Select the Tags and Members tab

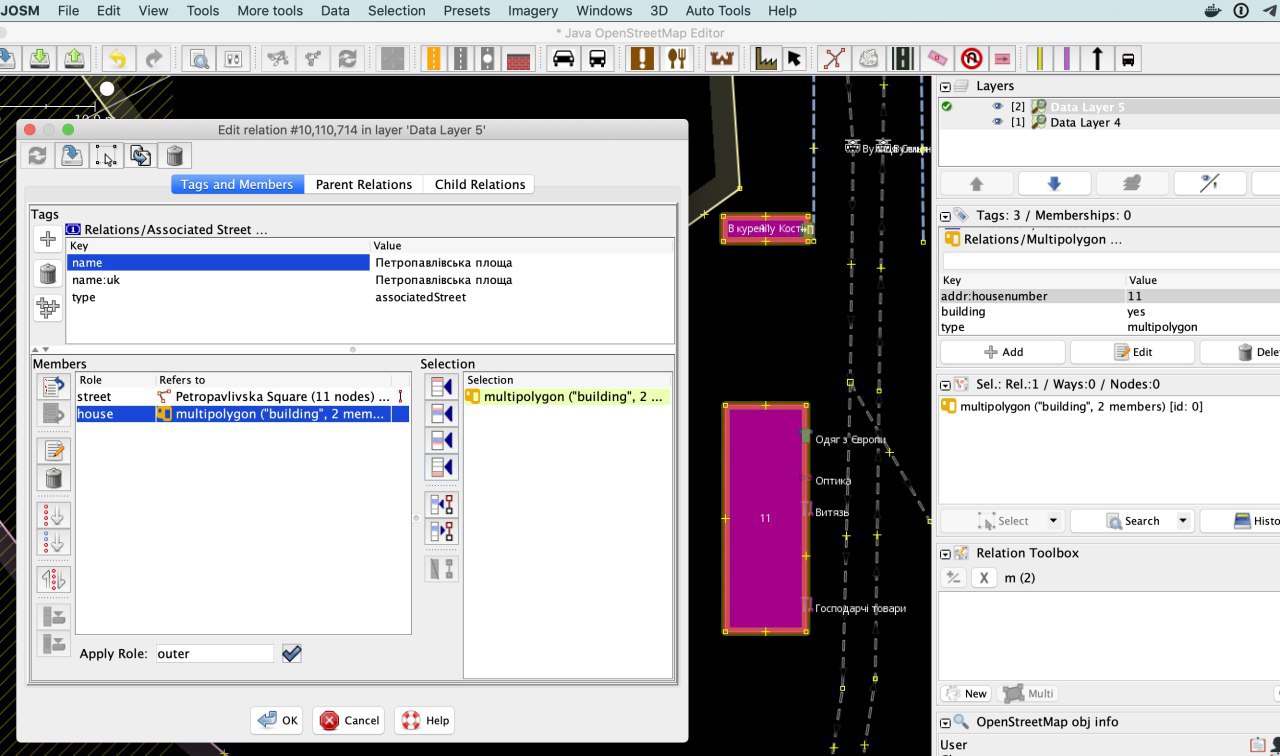click(237, 184)
